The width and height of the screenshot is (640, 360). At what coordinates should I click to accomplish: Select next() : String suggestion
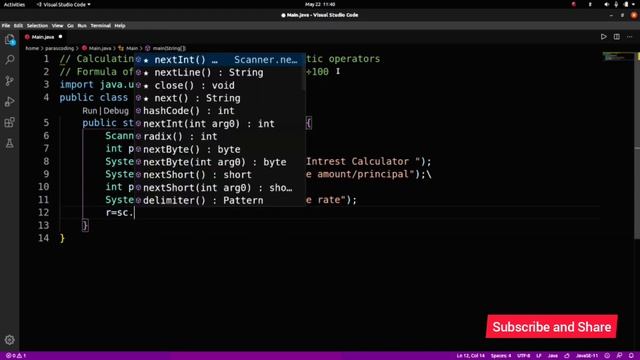(220, 98)
